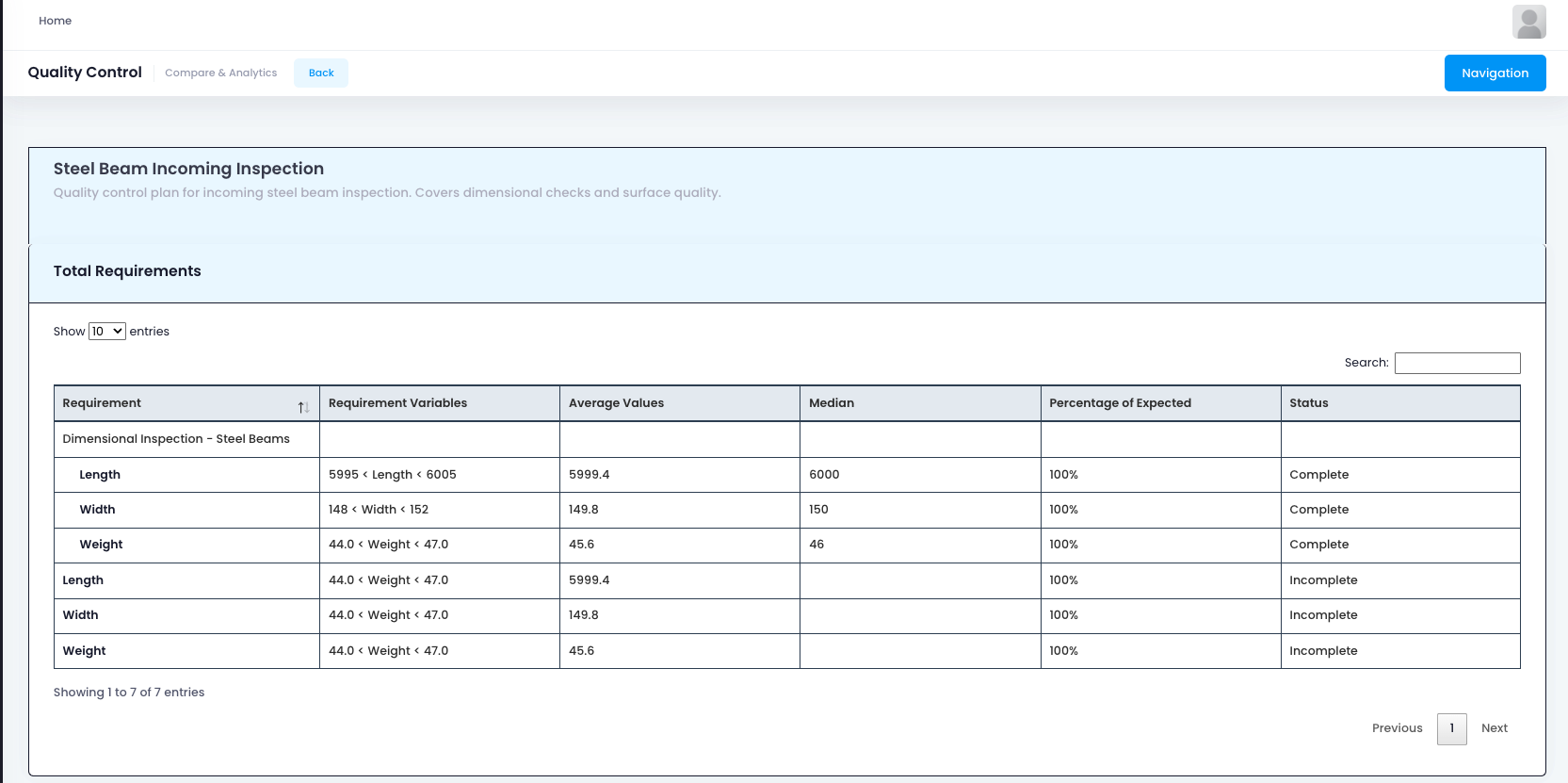This screenshot has width=1568, height=783.
Task: Select Dimensional Inspection - Steel Beams row
Action: 176,439
